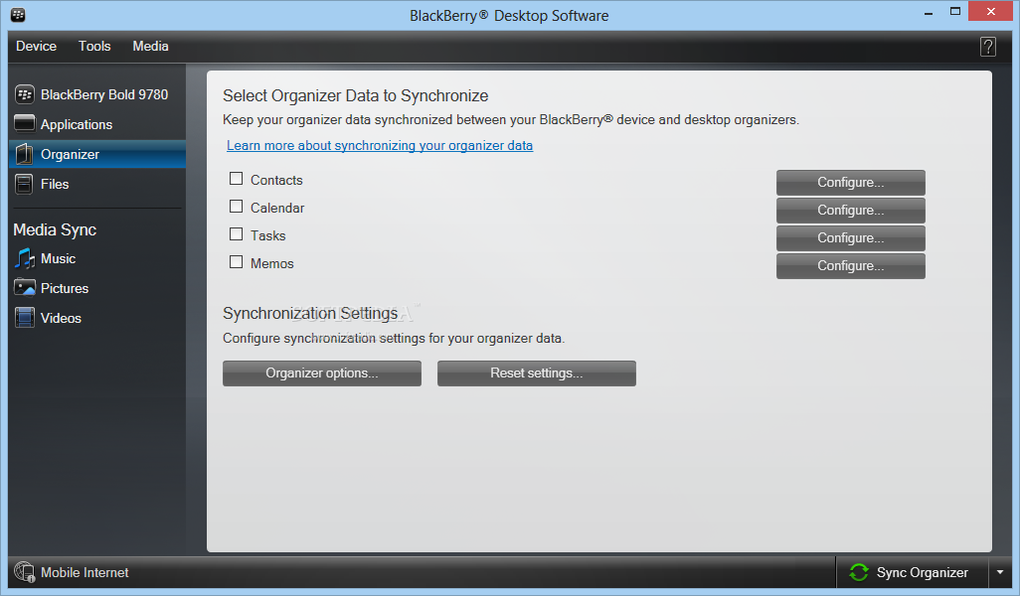Close the BlackBerry Desktop Software window

coord(990,11)
